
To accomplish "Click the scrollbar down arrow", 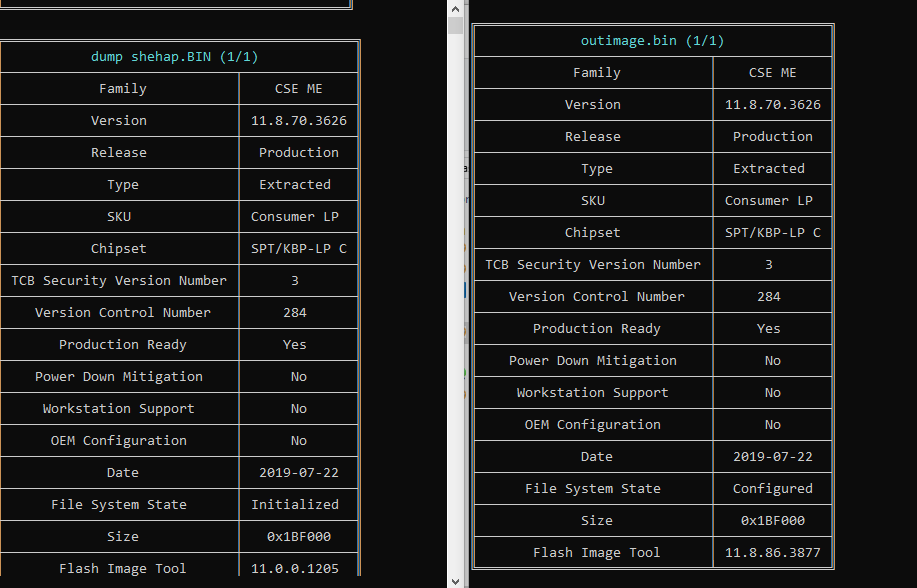I will pyautogui.click(x=456, y=581).
